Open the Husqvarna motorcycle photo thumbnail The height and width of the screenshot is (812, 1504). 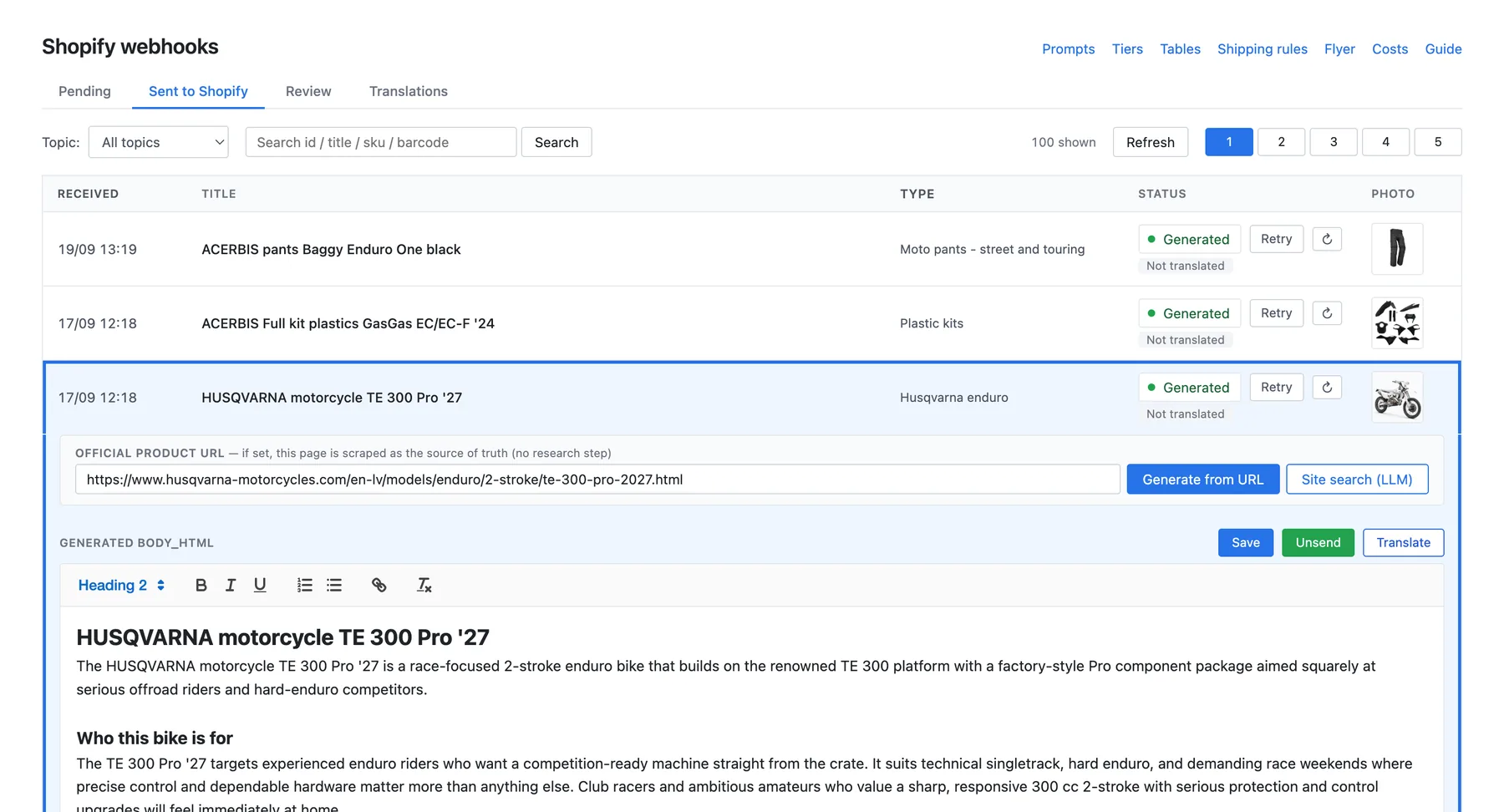1397,398
